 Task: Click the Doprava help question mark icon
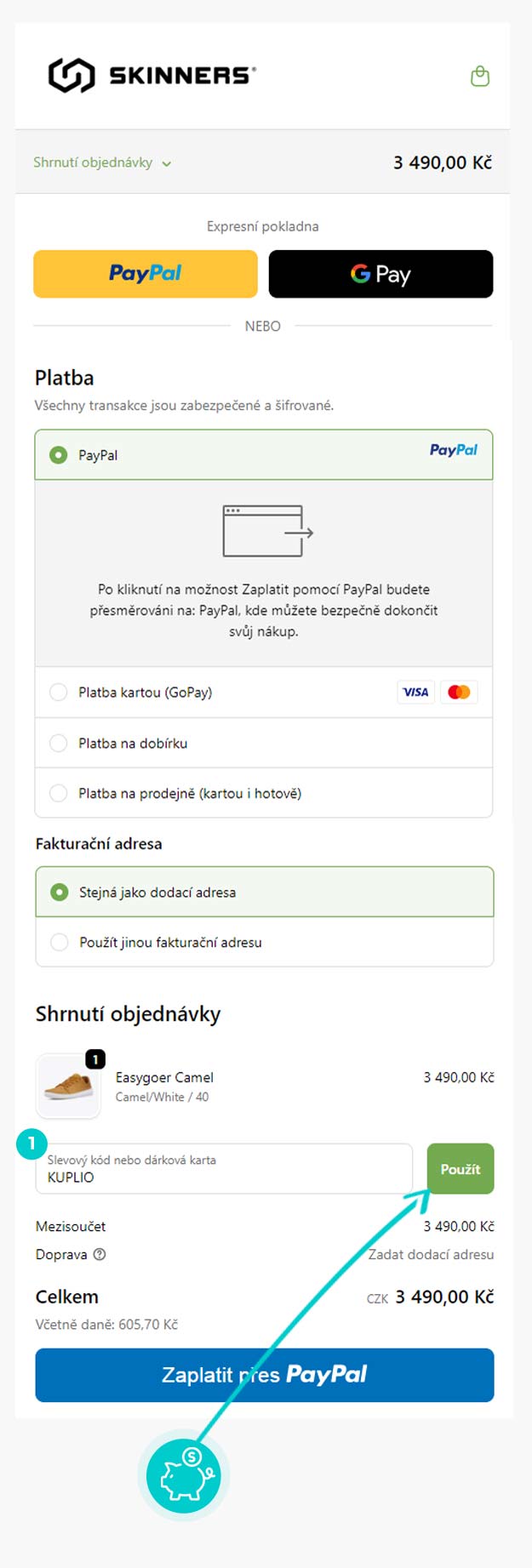click(100, 1254)
